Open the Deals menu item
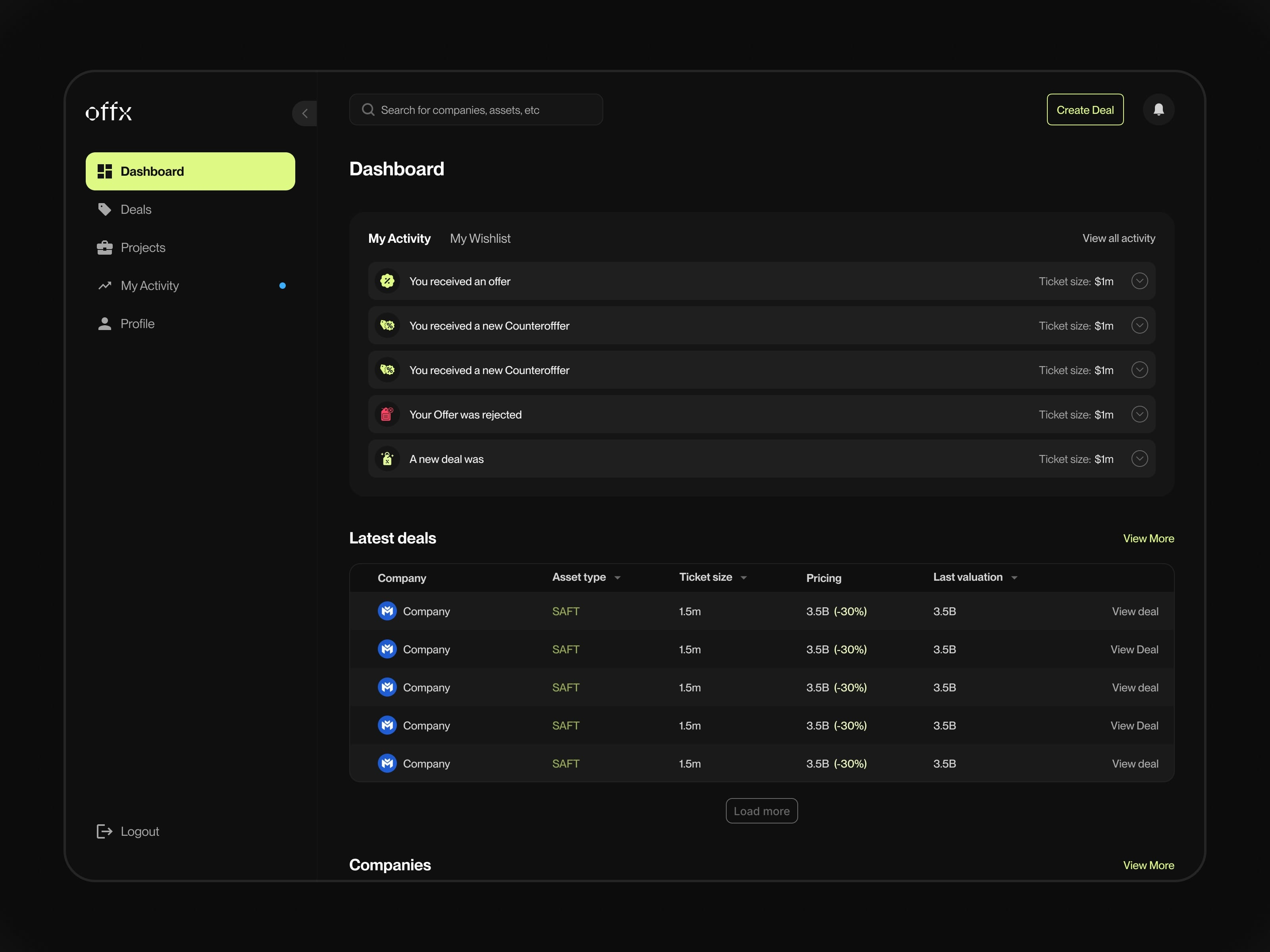 coord(190,209)
